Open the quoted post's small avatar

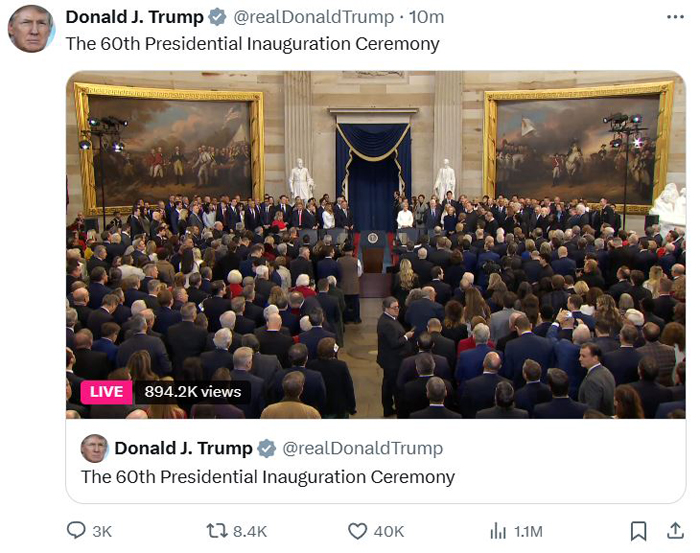(x=94, y=448)
